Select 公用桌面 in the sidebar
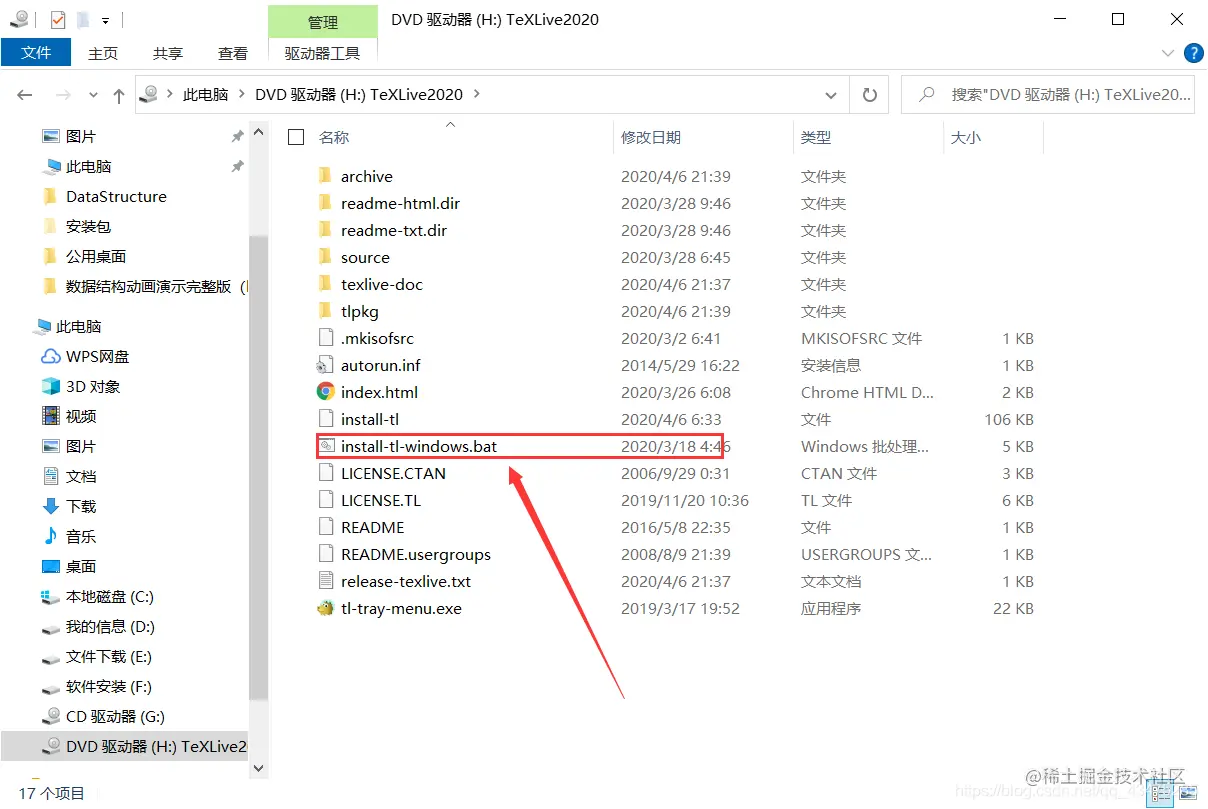This screenshot has height=809, width=1208. coord(96,256)
